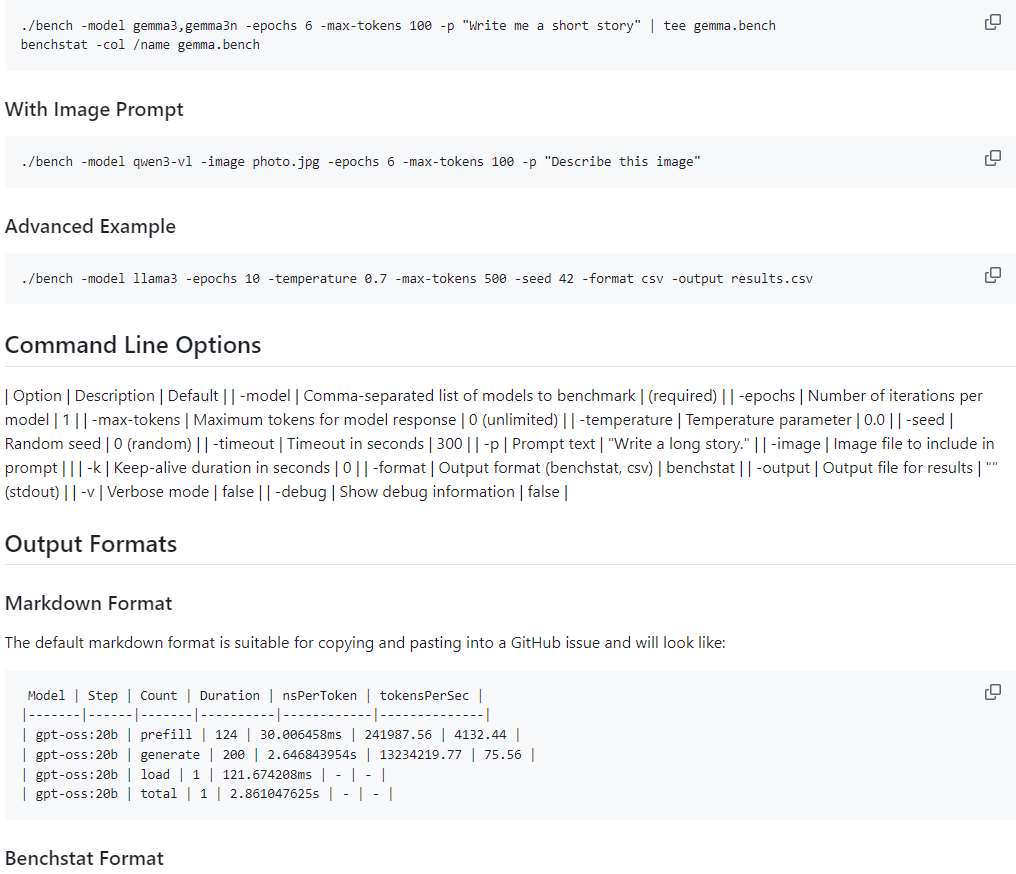The image size is (1016, 874).
Task: Click inside the qwen3-vl command text
Action: pyautogui.click(x=360, y=162)
